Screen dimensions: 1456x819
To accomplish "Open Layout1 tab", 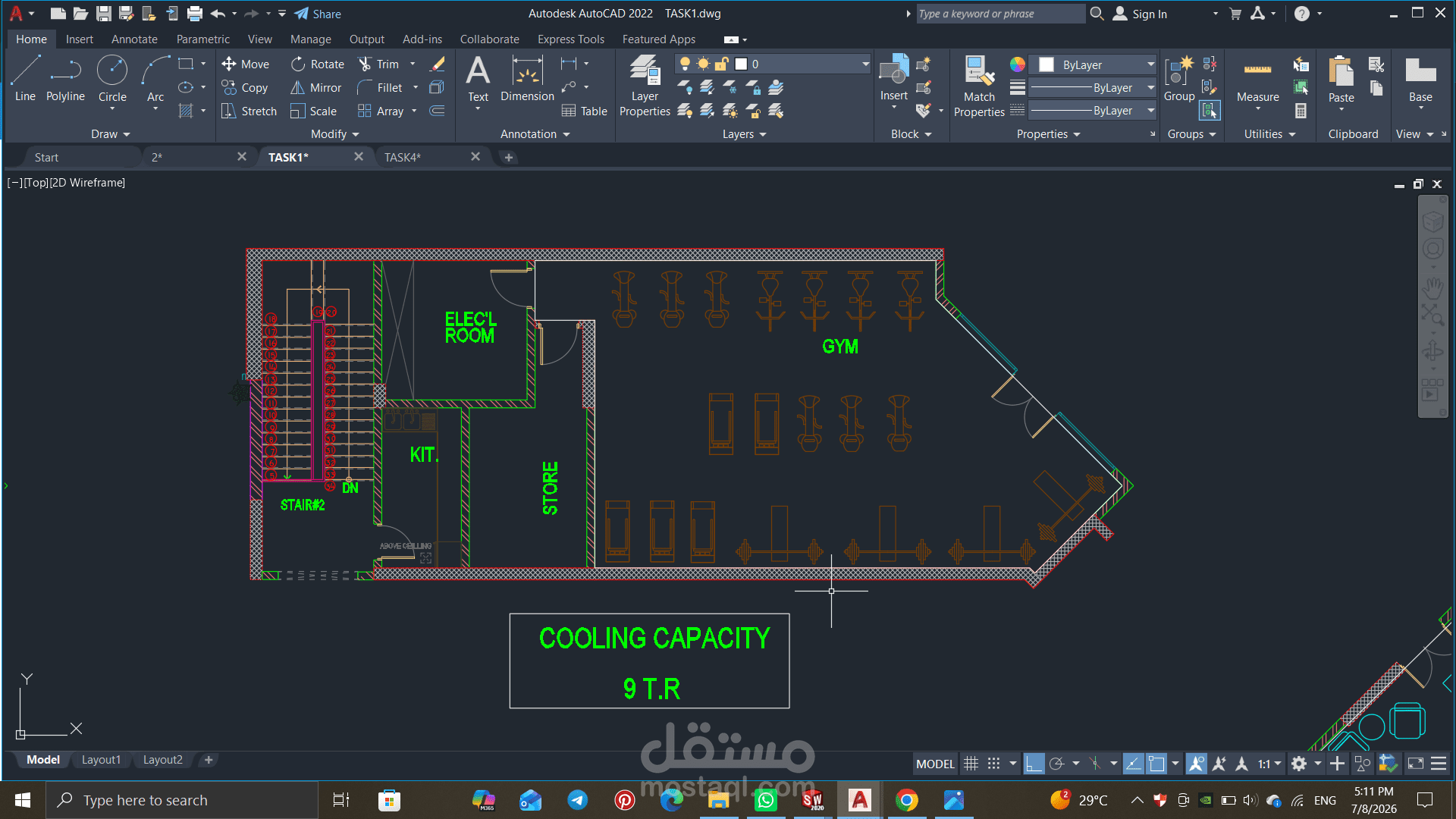I will (x=101, y=760).
